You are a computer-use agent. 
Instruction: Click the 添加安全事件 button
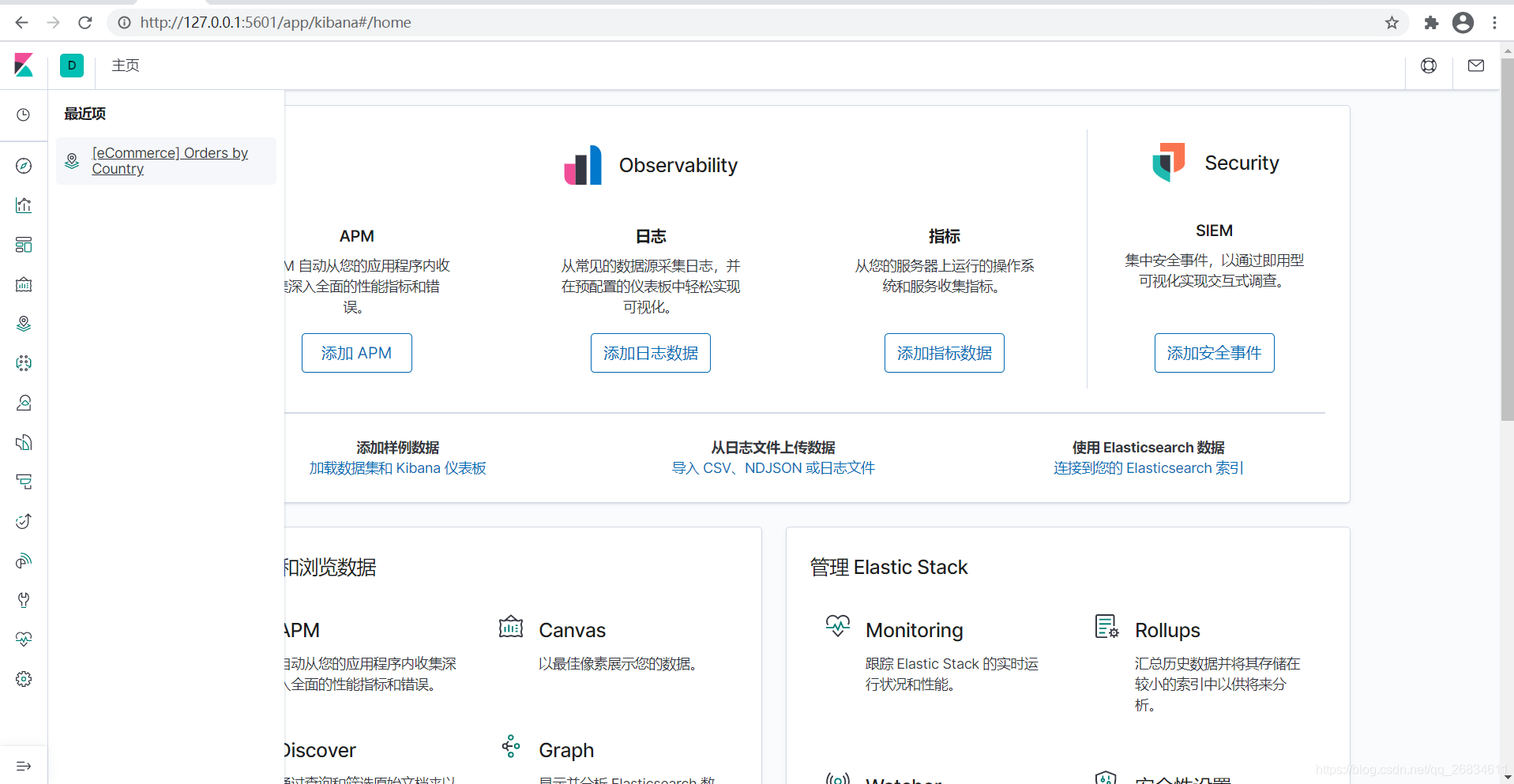(1215, 353)
